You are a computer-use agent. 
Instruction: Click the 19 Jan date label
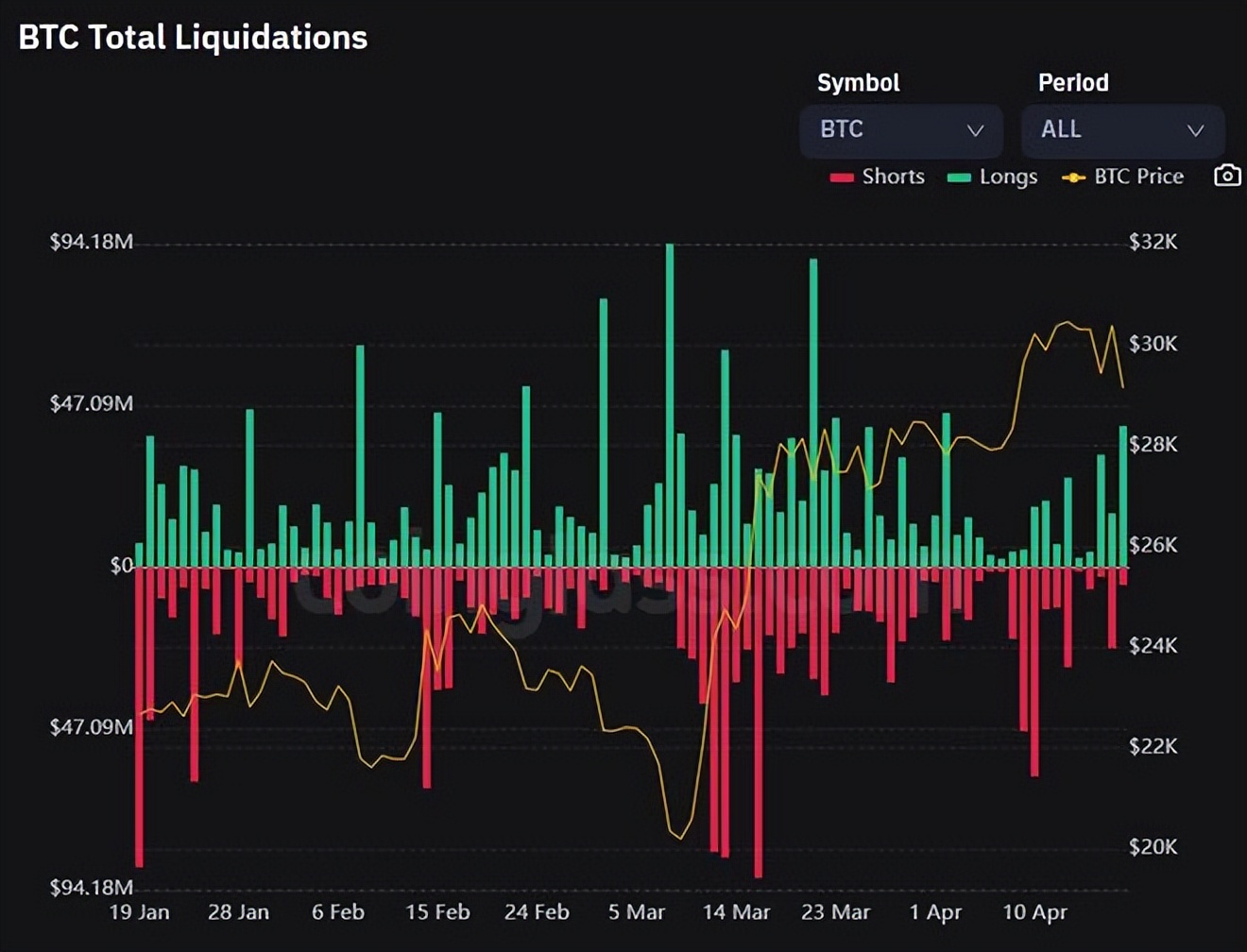click(140, 912)
